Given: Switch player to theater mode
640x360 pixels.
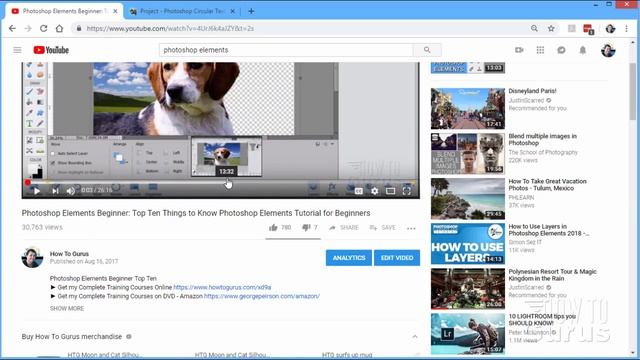Looking at the screenshot, I should tap(391, 191).
